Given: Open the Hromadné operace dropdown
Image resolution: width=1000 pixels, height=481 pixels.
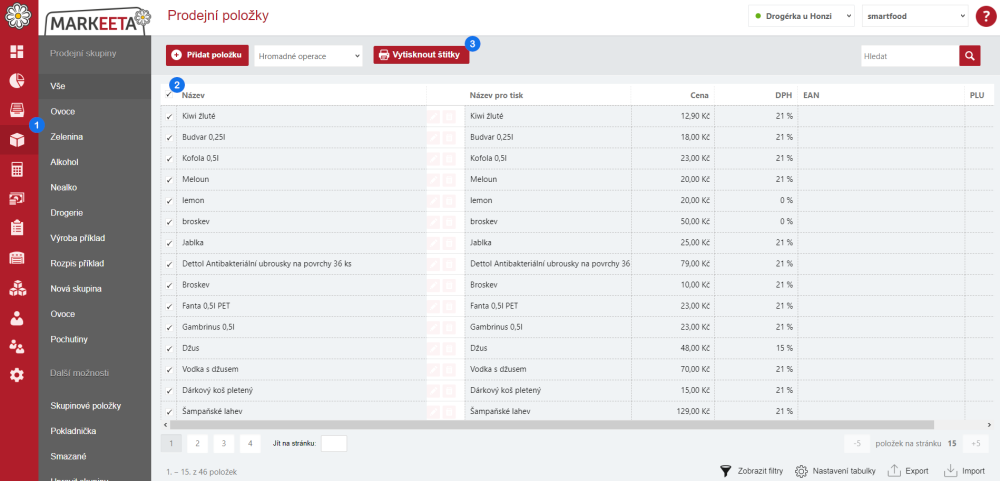Looking at the screenshot, I should click(x=309, y=56).
